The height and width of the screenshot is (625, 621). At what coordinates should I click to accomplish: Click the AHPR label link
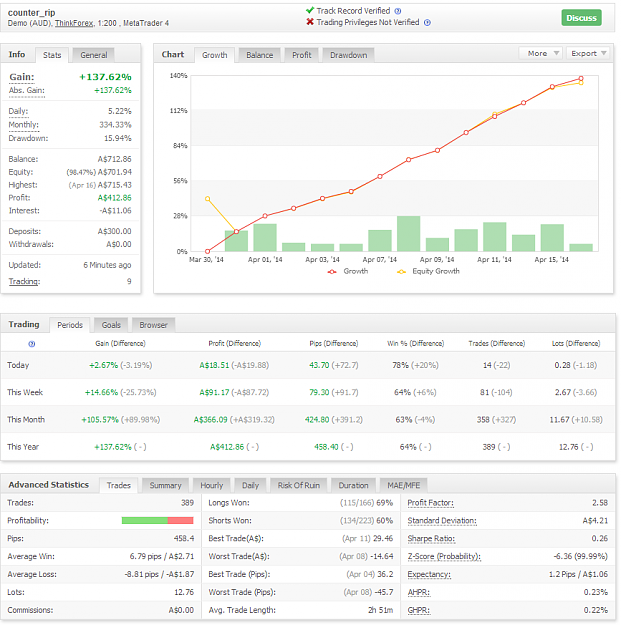[419, 592]
